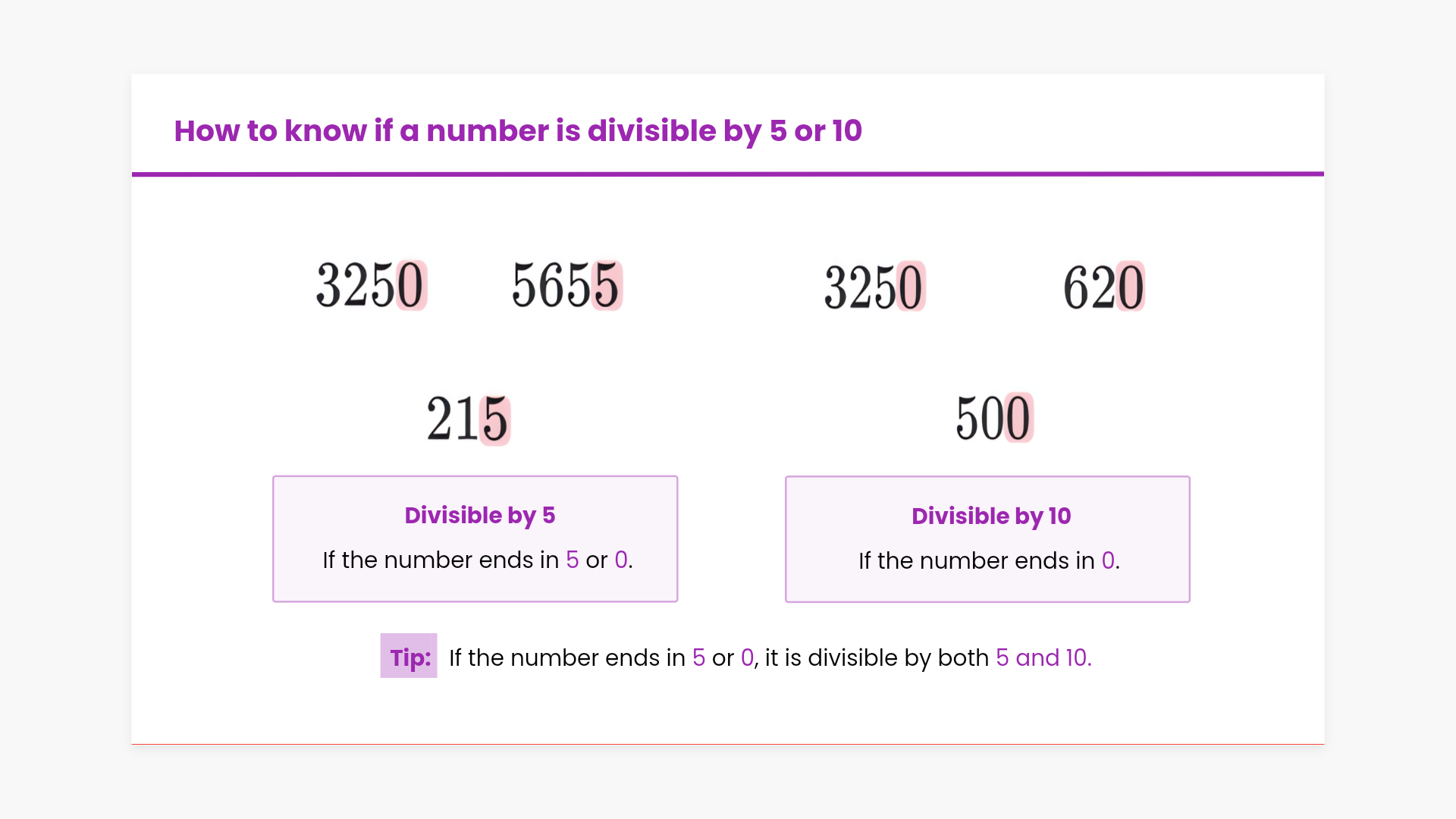Click "it is divisible by both" in tip

click(x=877, y=657)
